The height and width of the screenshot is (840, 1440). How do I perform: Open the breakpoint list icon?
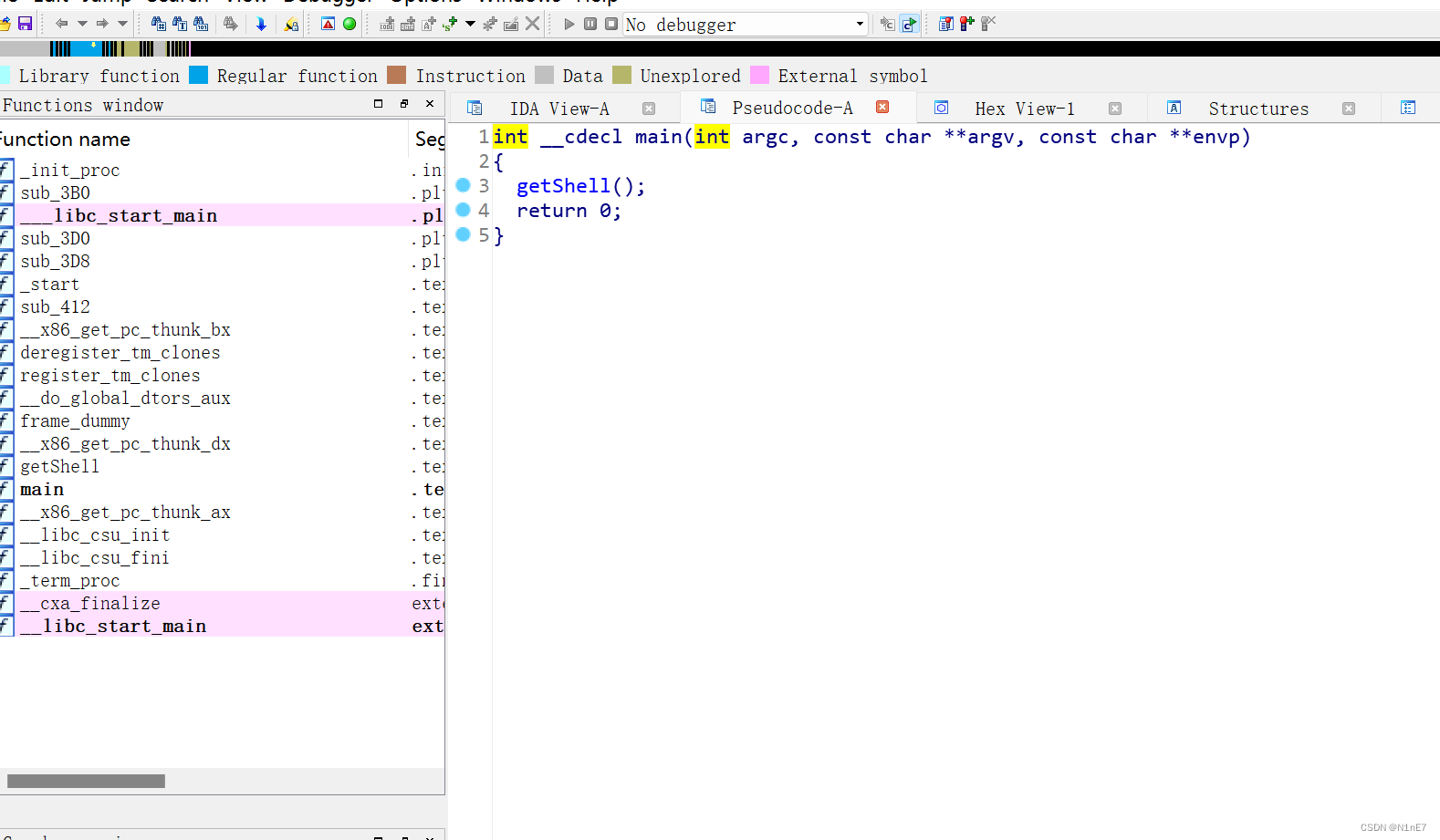click(946, 24)
